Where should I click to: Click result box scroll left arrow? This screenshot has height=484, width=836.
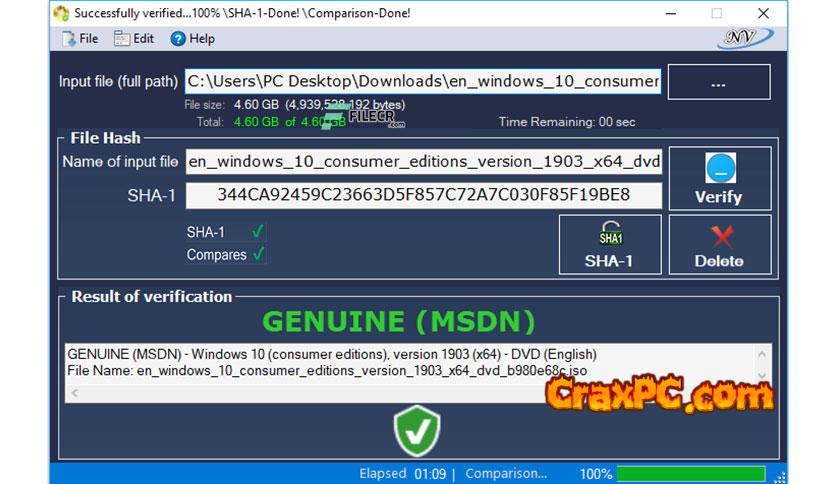coord(75,393)
